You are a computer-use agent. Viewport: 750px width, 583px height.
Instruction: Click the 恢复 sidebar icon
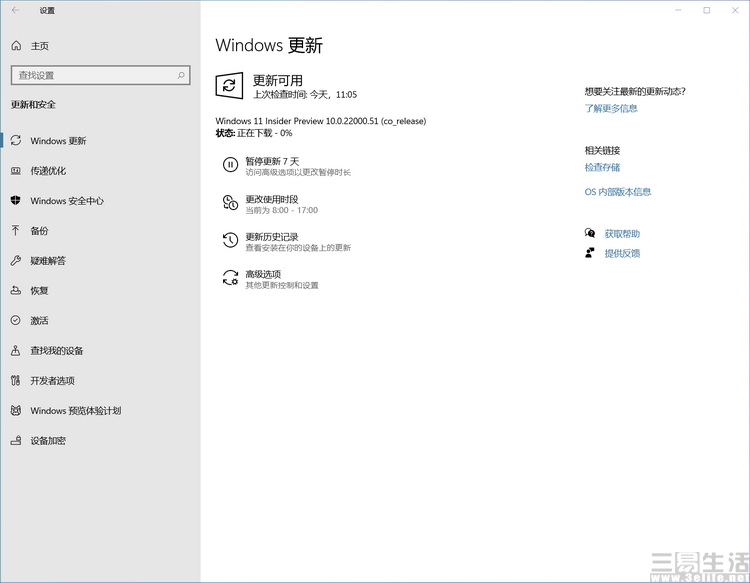(x=16, y=290)
